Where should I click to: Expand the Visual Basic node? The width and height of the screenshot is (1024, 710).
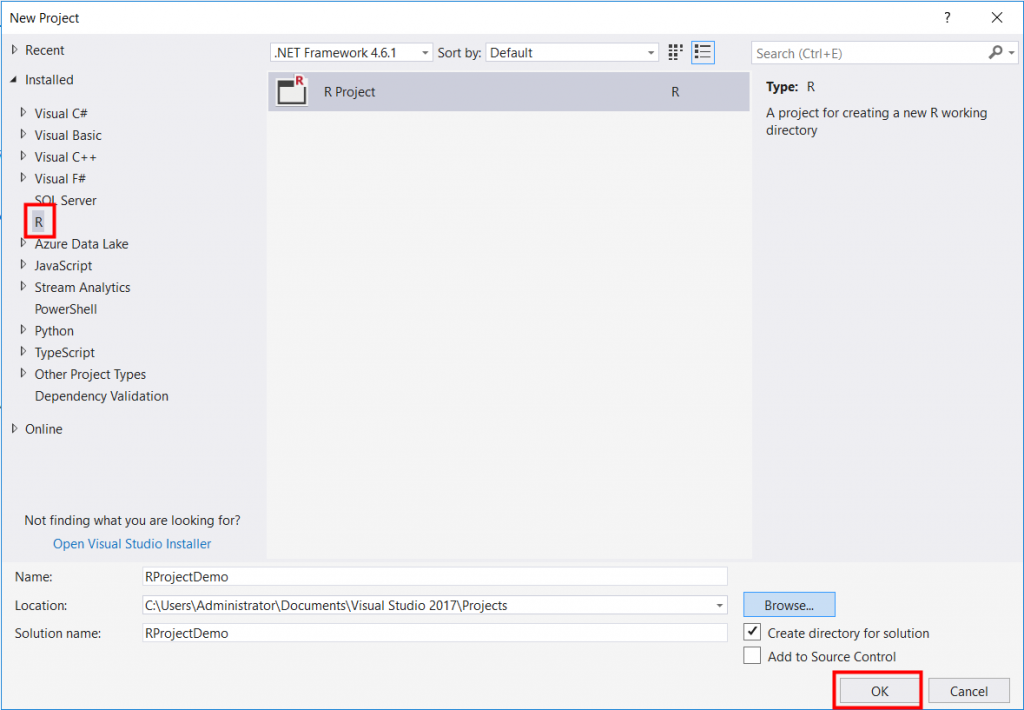24,134
